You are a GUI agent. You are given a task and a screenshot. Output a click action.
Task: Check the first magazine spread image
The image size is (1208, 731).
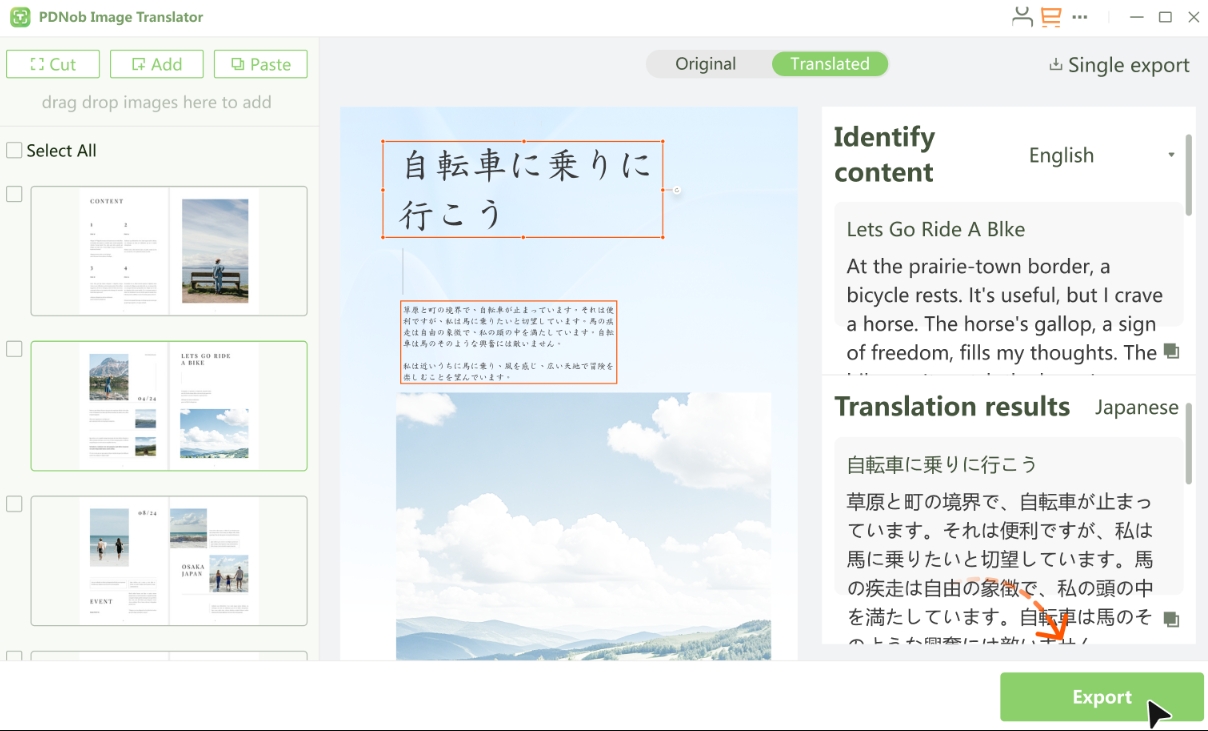click(x=14, y=194)
